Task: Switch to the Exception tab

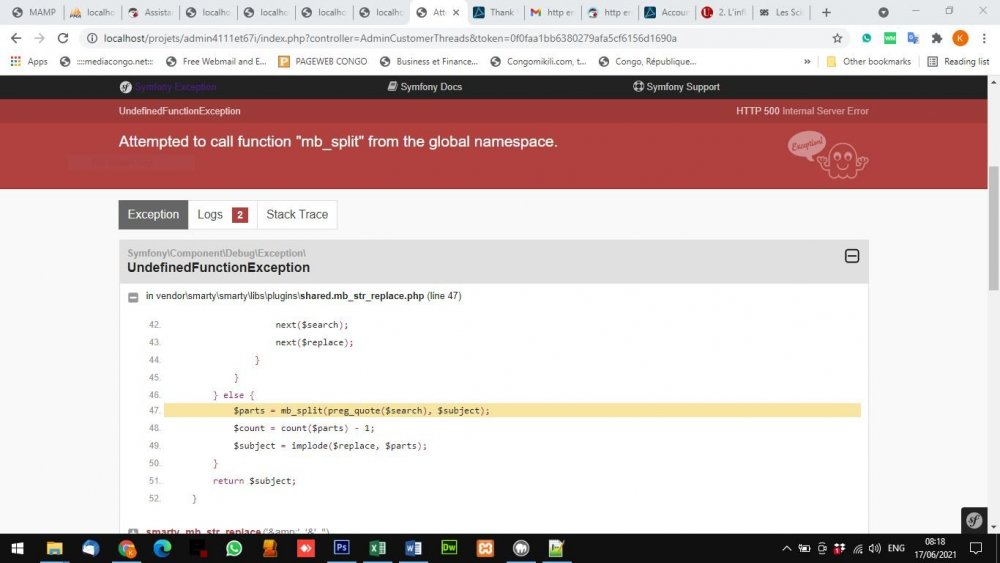Action: [x=153, y=214]
